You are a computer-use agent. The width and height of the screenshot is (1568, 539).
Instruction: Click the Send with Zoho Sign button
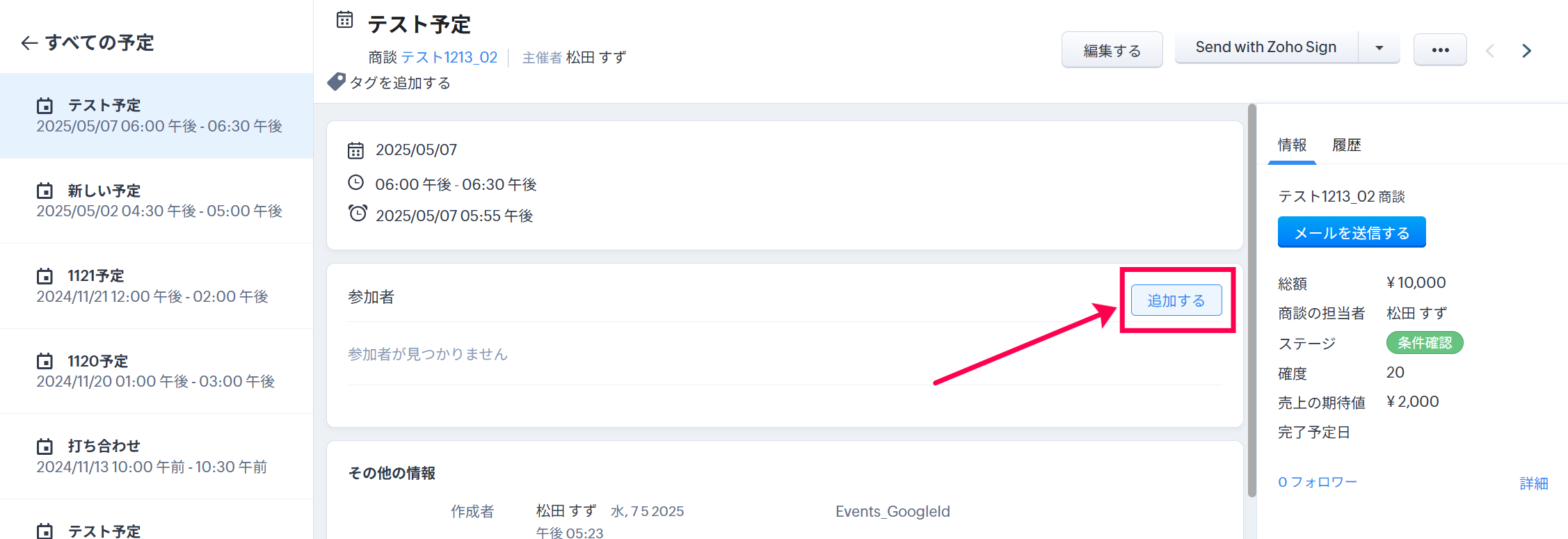pos(1265,47)
